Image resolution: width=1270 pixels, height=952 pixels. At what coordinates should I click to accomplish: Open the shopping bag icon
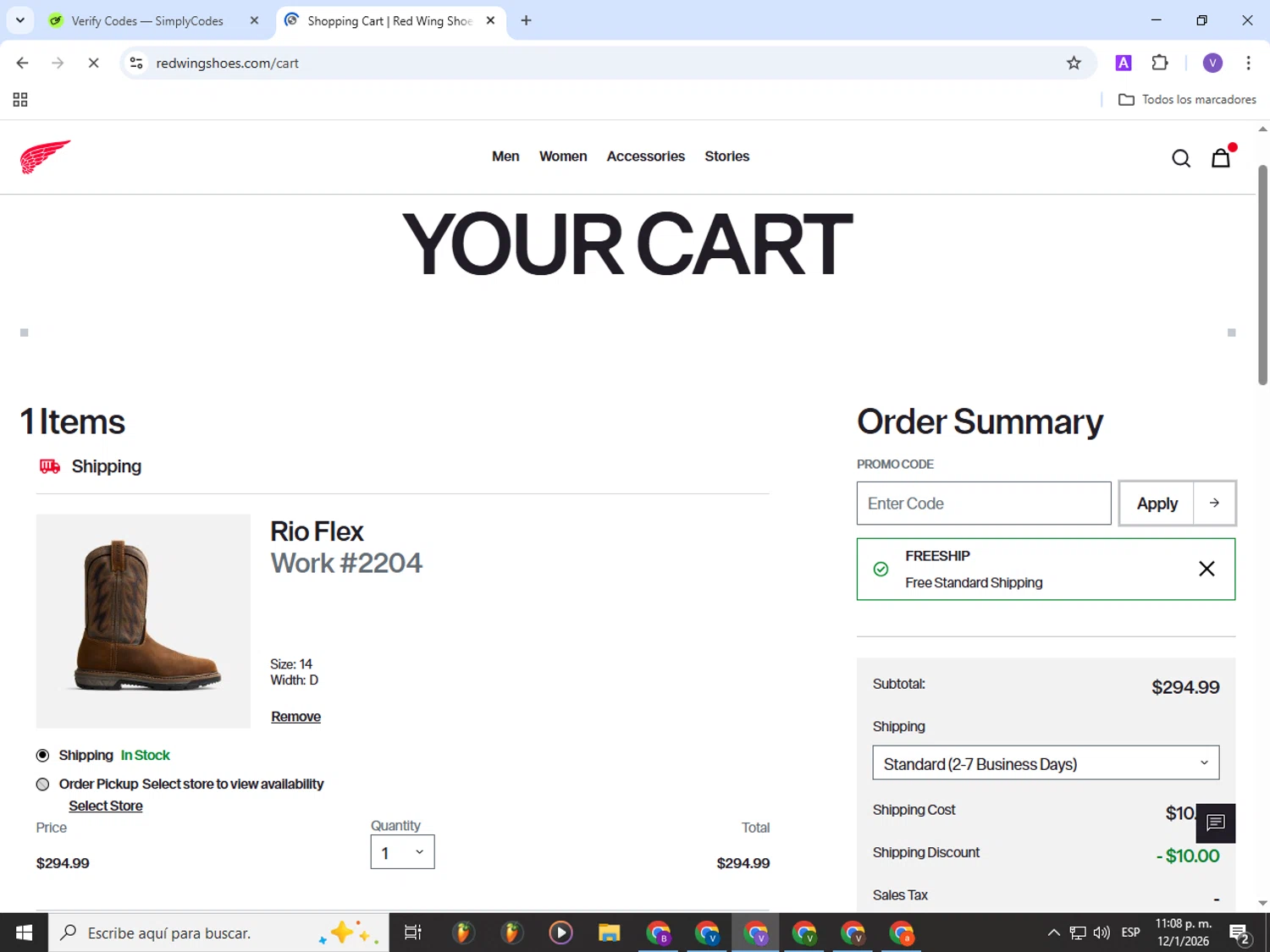1220,158
